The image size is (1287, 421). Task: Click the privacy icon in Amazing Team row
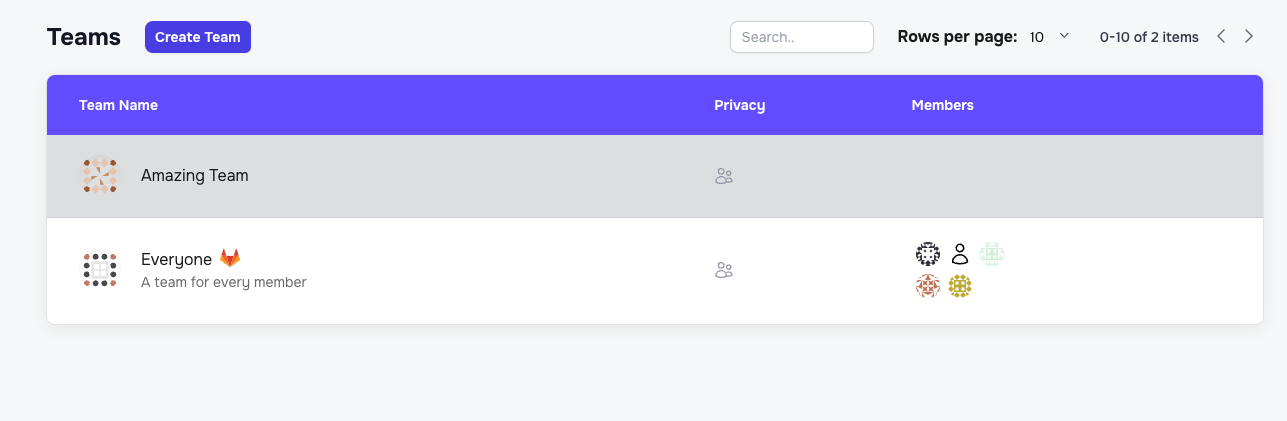pyautogui.click(x=724, y=176)
